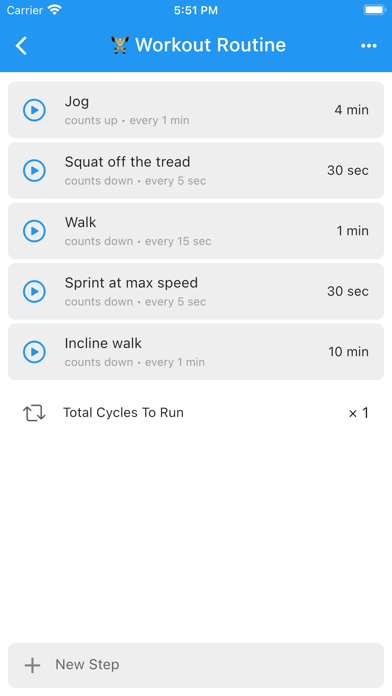The height and width of the screenshot is (696, 392).
Task: Tap the Wi-Fi status bar icon
Action: point(55,10)
